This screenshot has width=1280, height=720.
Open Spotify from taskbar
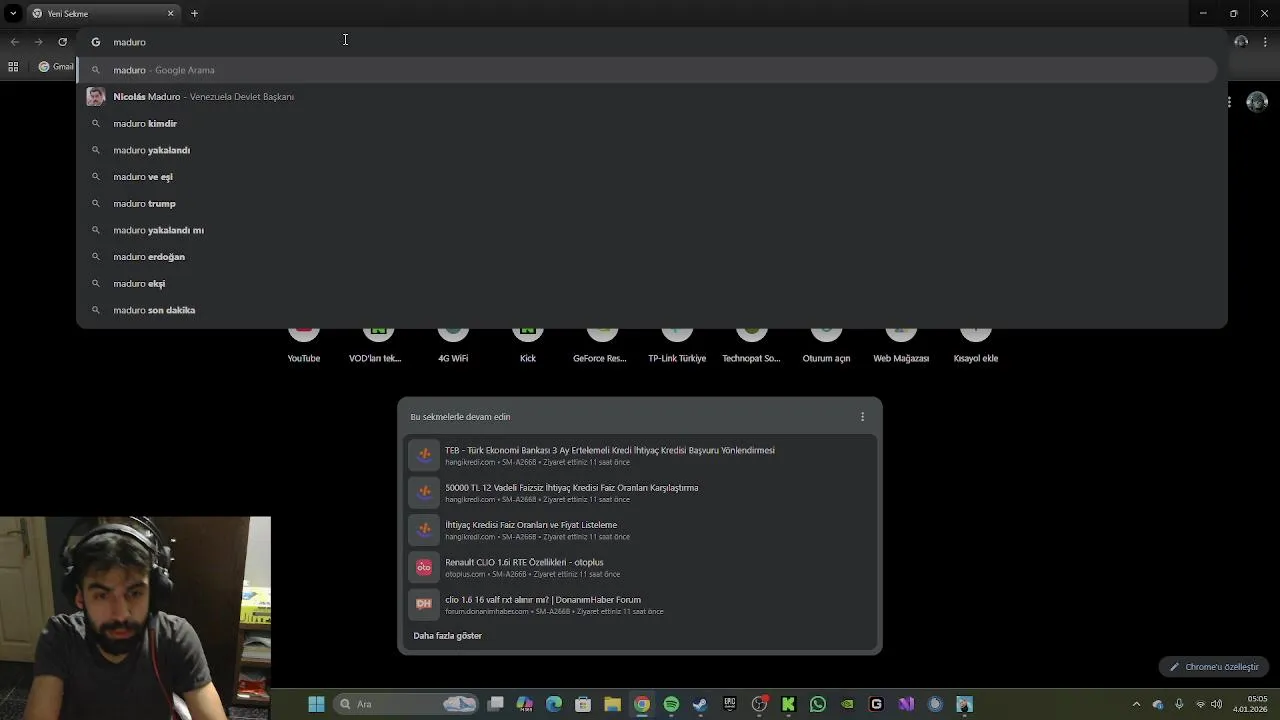671,704
